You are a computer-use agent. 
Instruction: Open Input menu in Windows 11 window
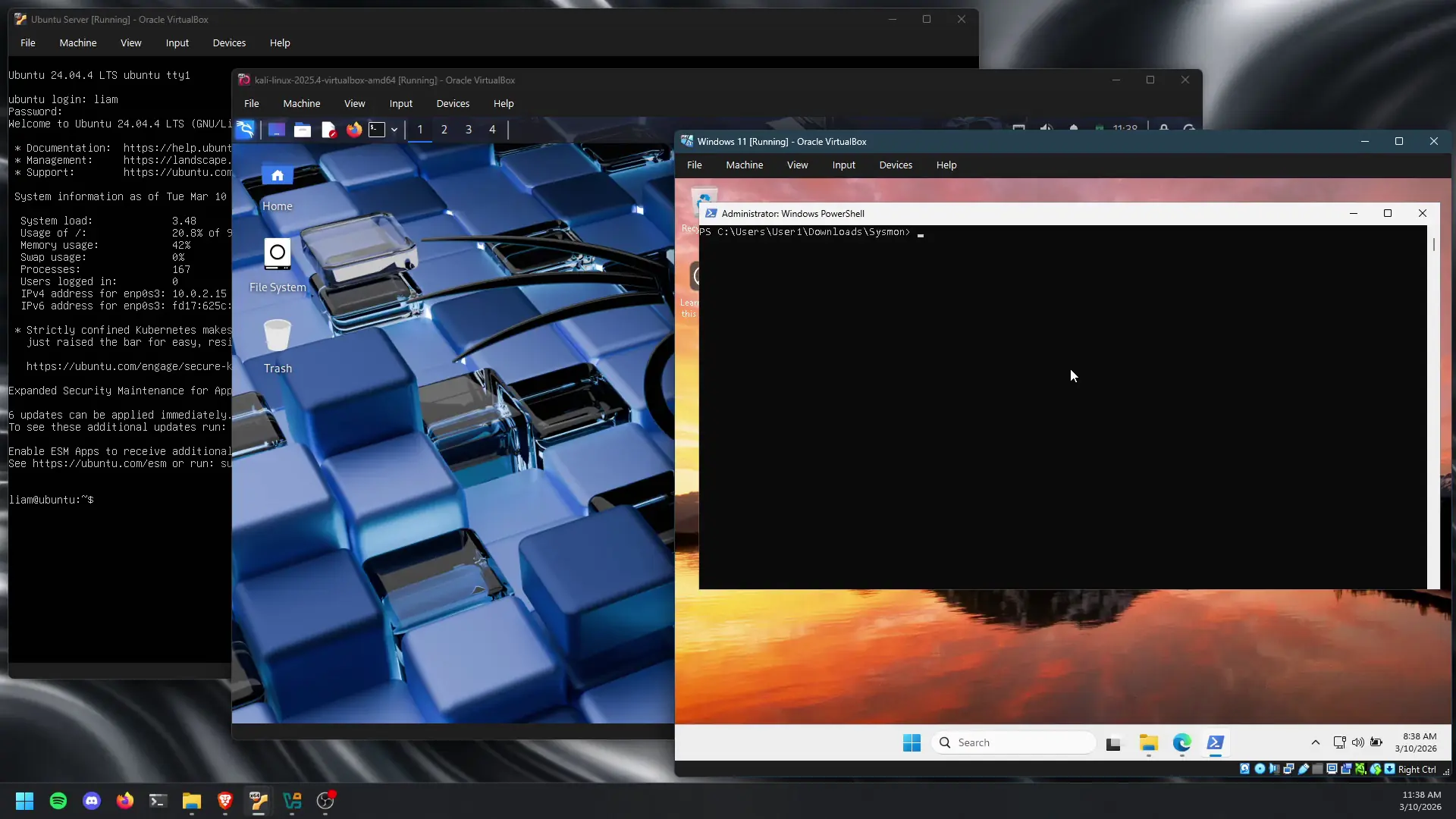pos(844,165)
